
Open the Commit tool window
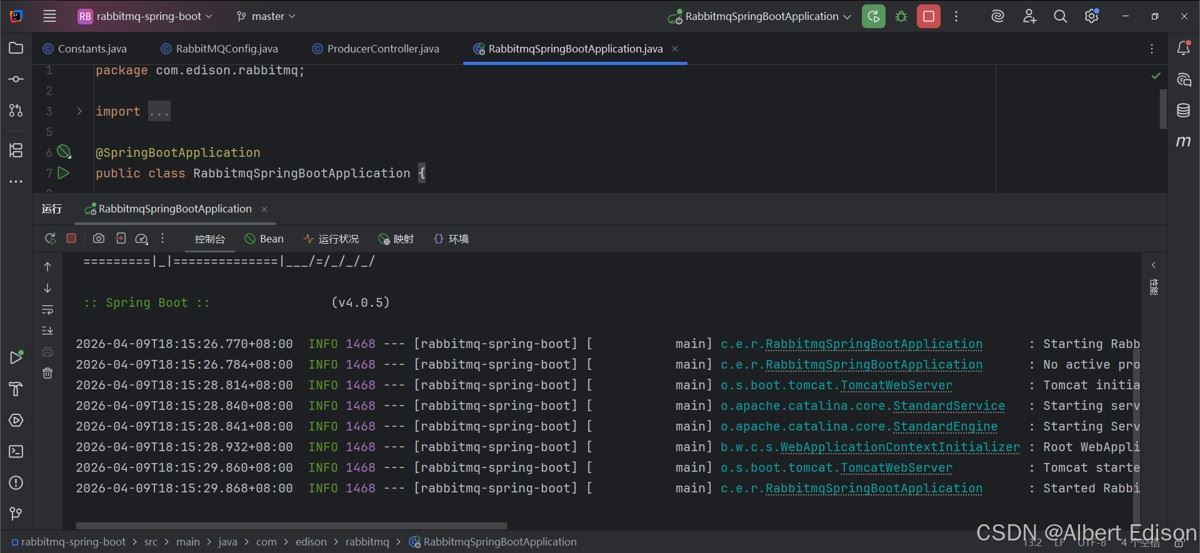click(16, 79)
